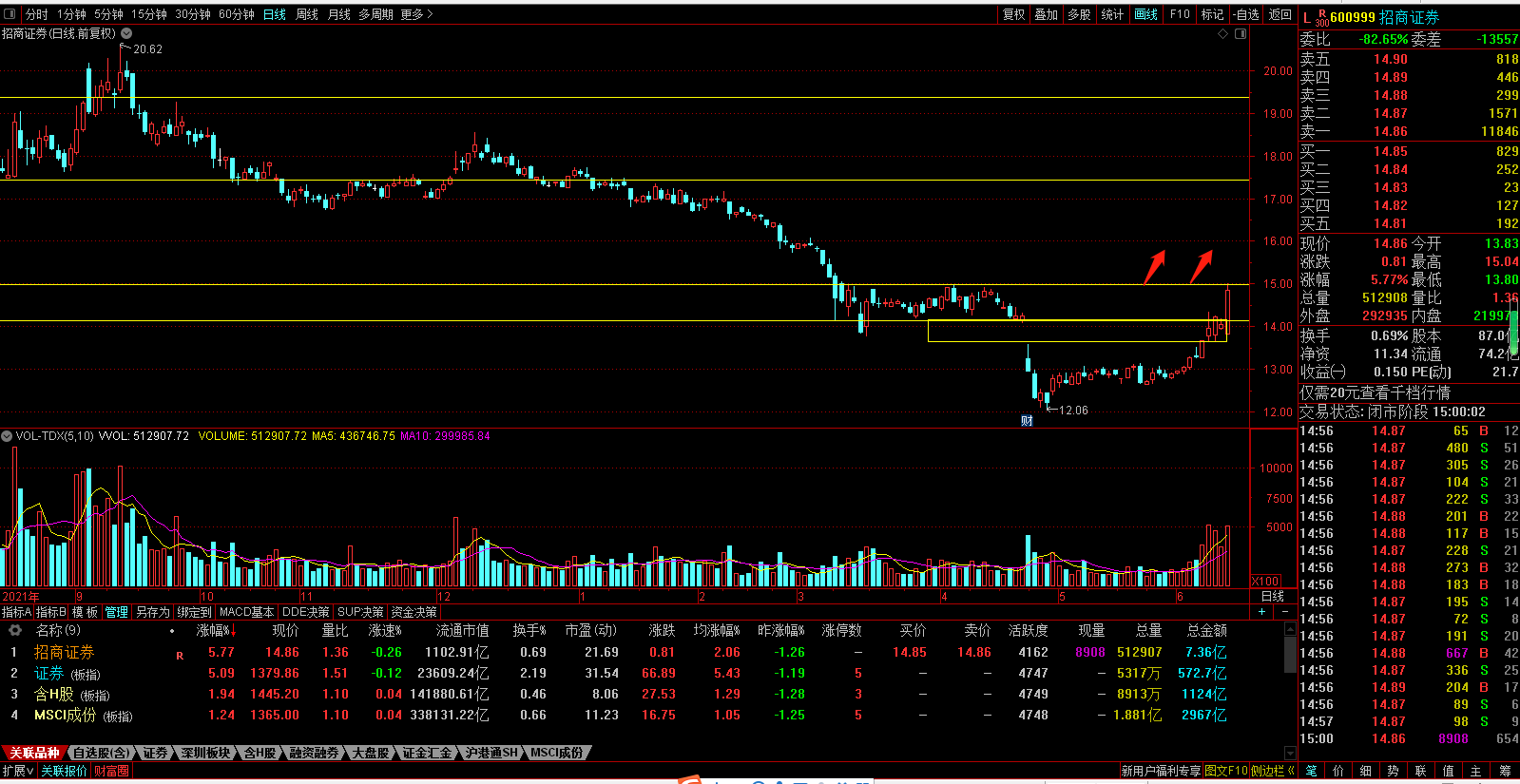
Task: Click the 绑定到 bind button
Action: click(x=194, y=612)
